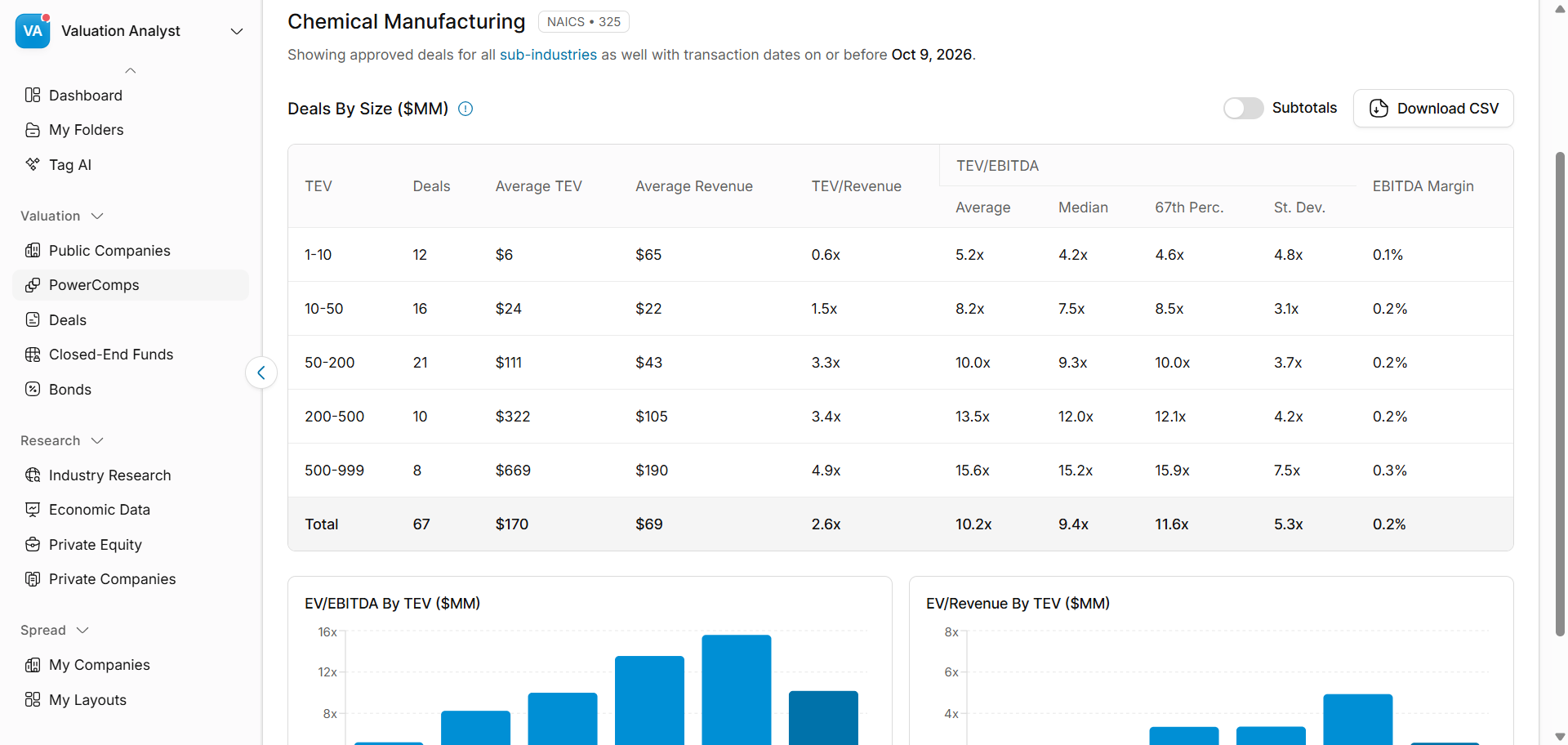Click the VA Valuation Analyst logo
1568x745 pixels.
[33, 31]
